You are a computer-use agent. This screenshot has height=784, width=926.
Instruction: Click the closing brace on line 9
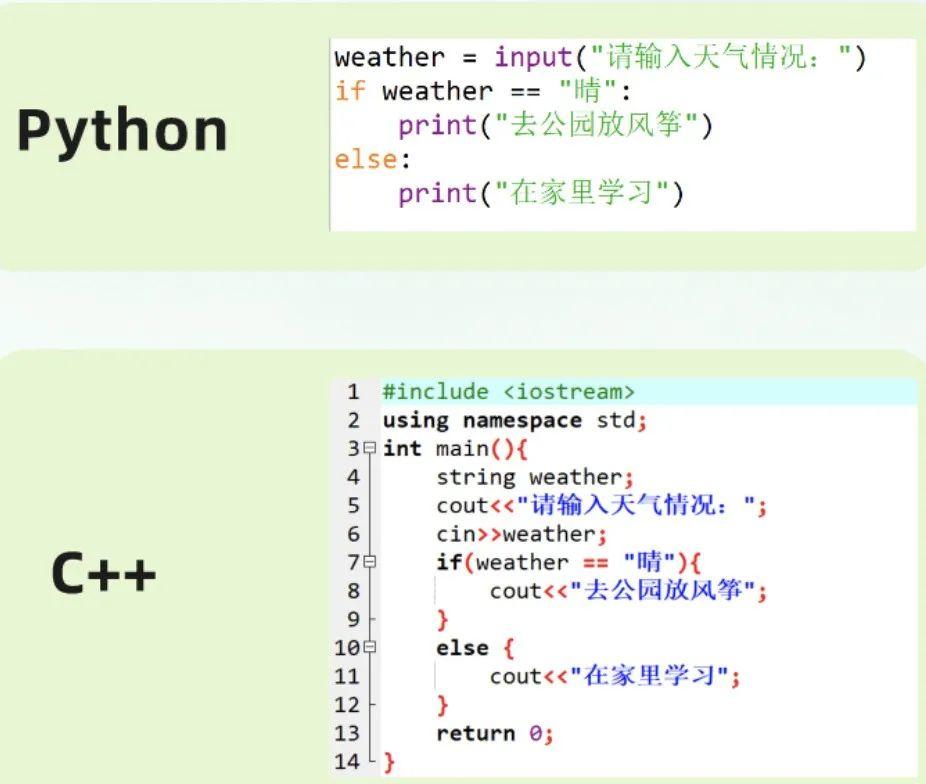coord(442,620)
